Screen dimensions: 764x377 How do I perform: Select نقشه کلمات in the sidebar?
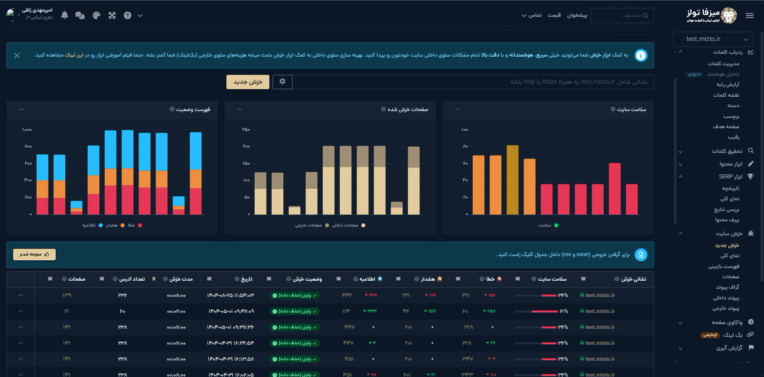coord(727,95)
